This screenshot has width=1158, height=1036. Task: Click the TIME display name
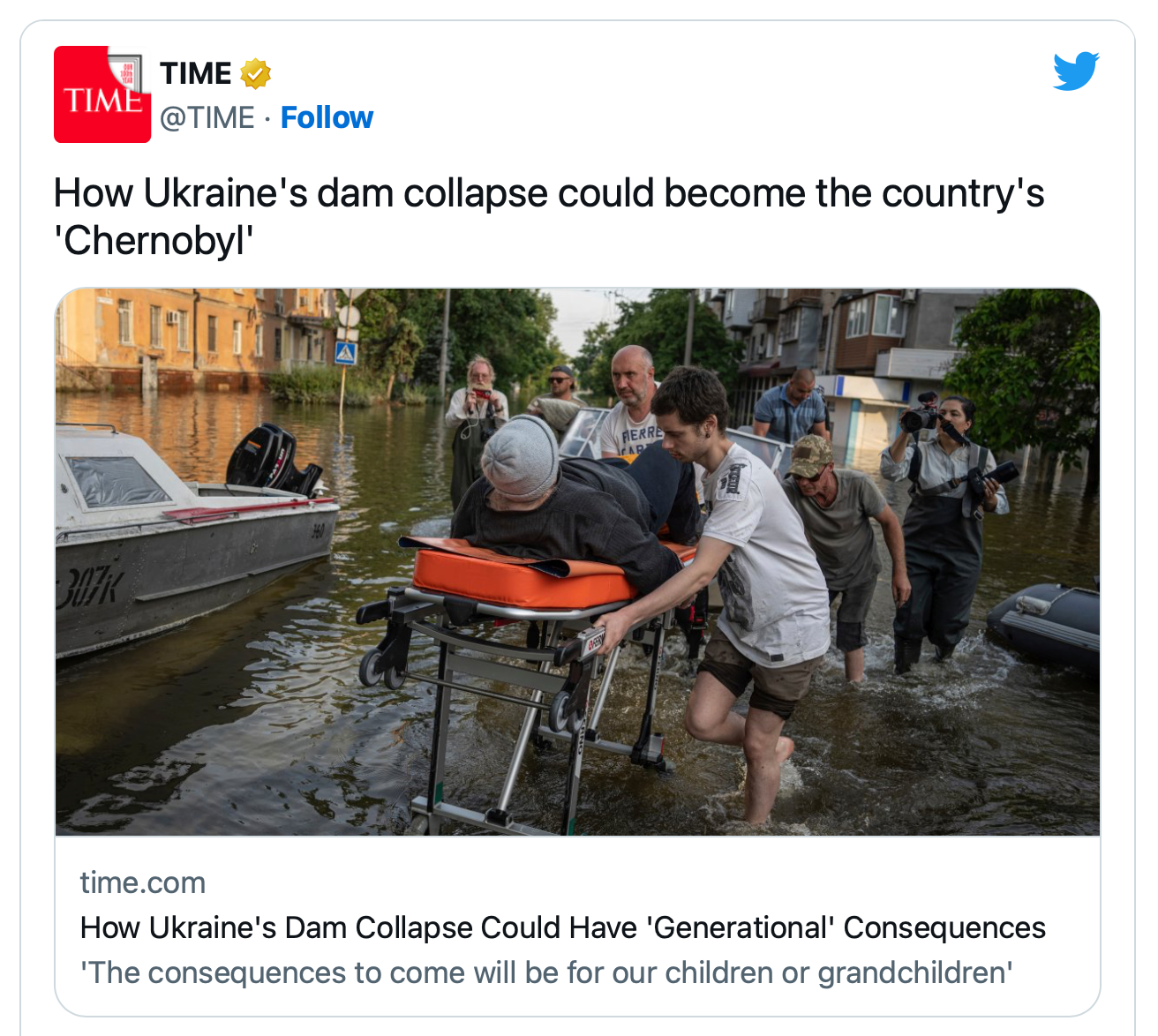(x=196, y=73)
